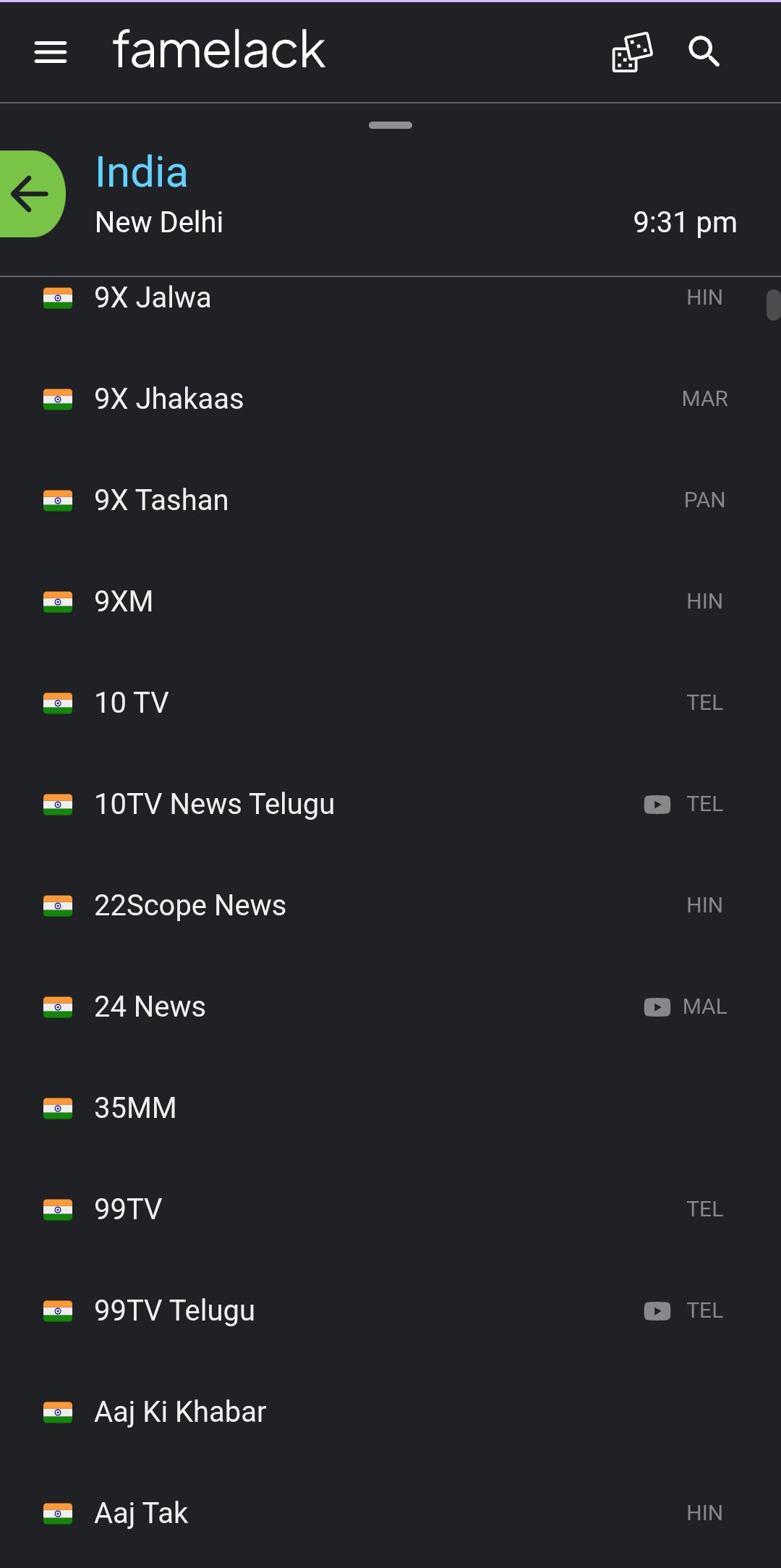Open search with the magnifier icon
This screenshot has height=1568, width=781.
tap(704, 52)
